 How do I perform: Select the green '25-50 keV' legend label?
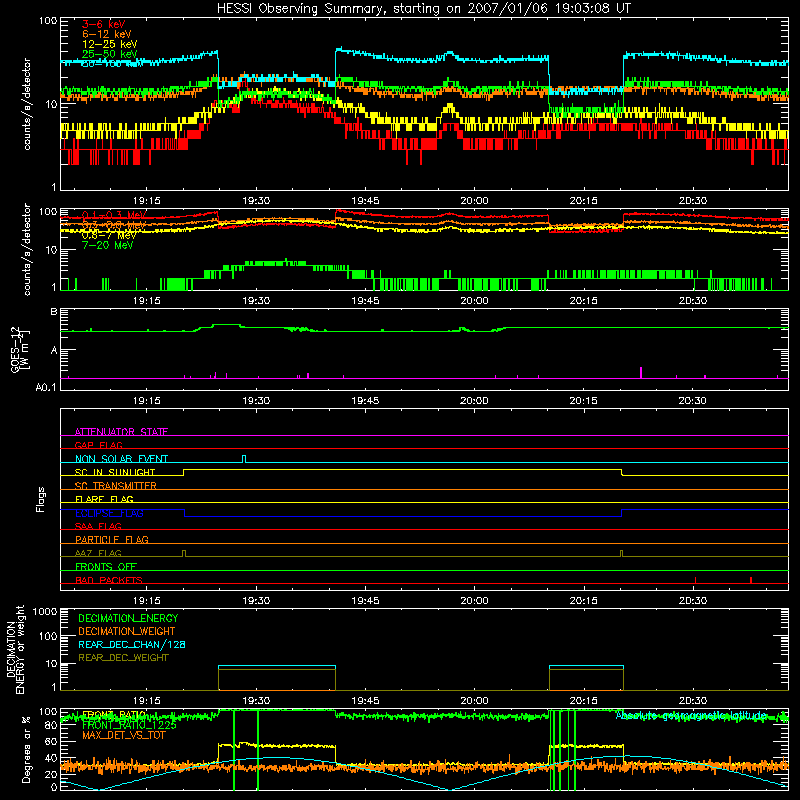pyautogui.click(x=109, y=54)
